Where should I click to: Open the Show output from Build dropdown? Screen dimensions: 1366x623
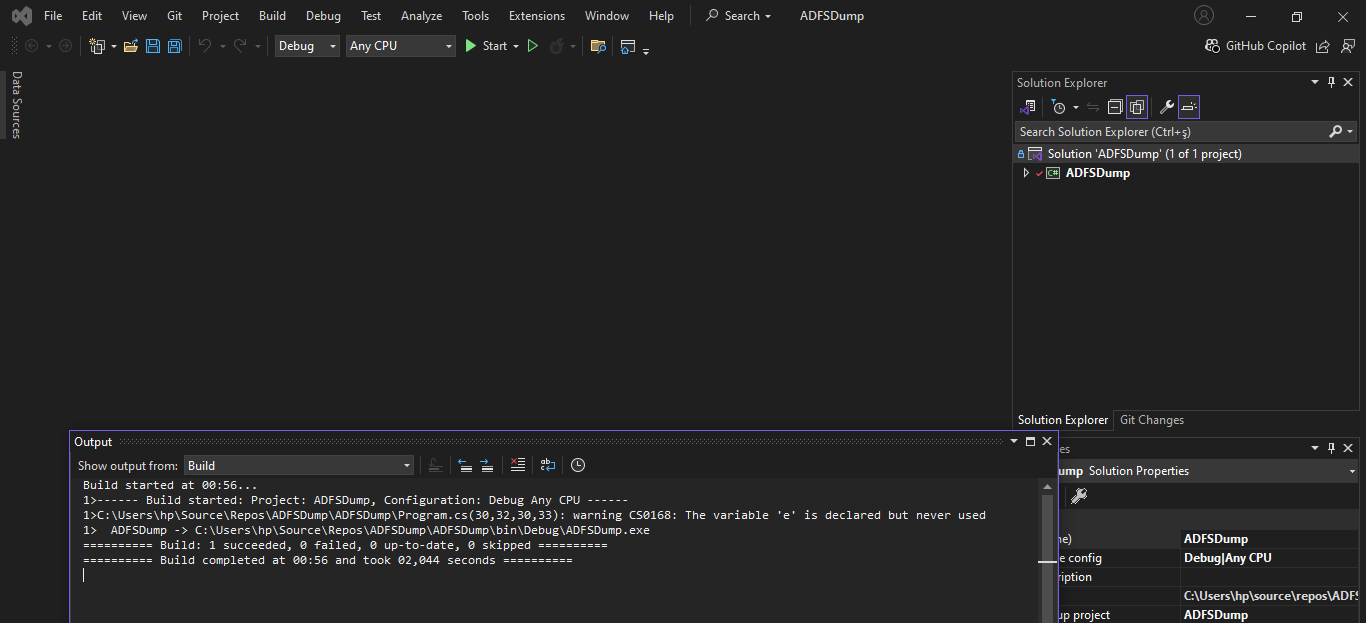298,465
